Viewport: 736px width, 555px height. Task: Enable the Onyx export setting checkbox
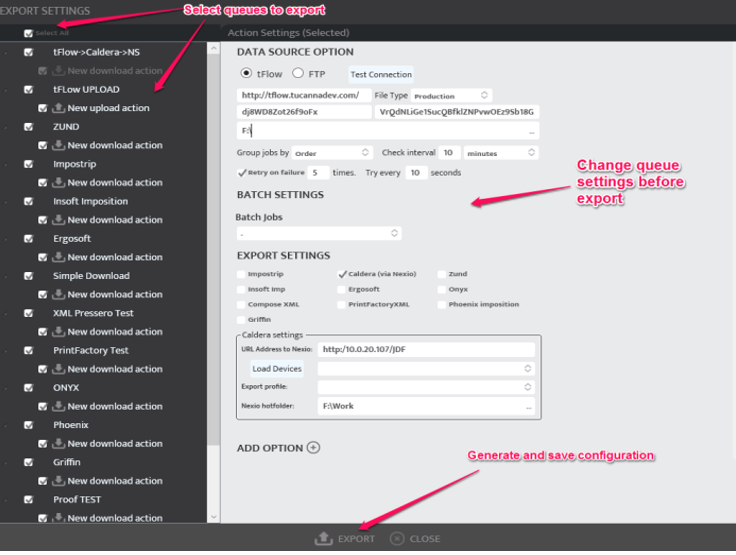pos(442,290)
